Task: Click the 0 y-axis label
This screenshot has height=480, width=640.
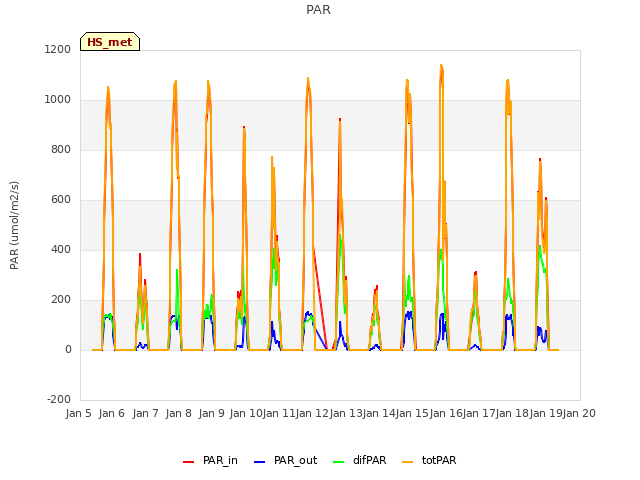Action: point(68,349)
